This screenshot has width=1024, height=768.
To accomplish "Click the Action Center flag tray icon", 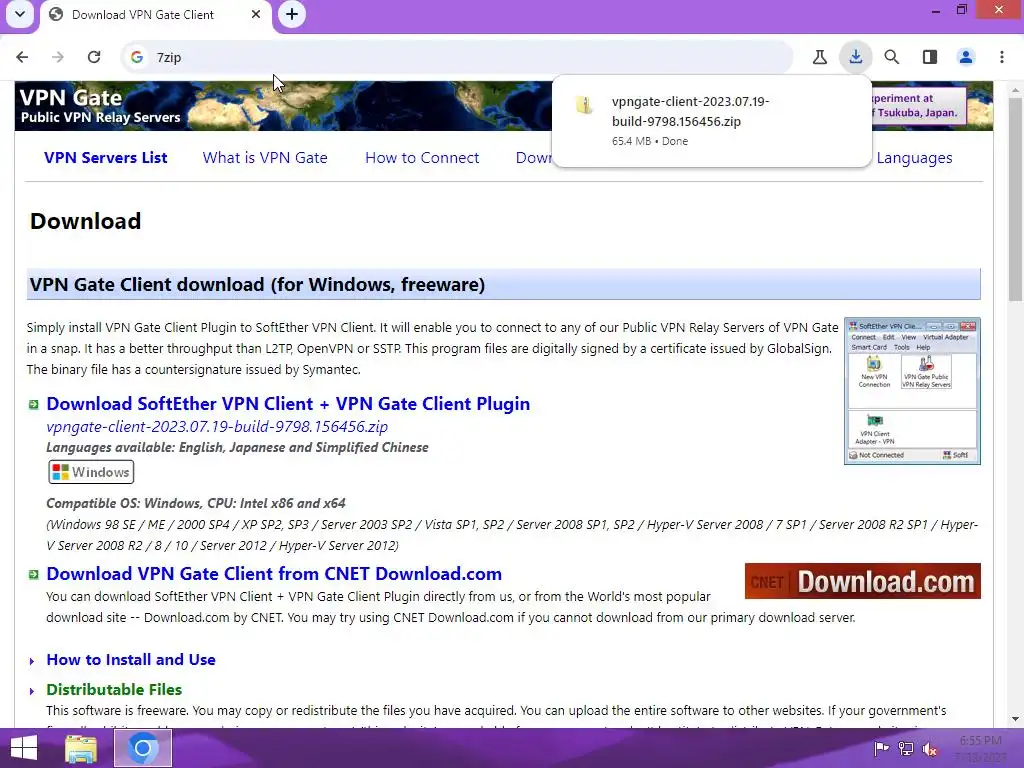I will 881,748.
